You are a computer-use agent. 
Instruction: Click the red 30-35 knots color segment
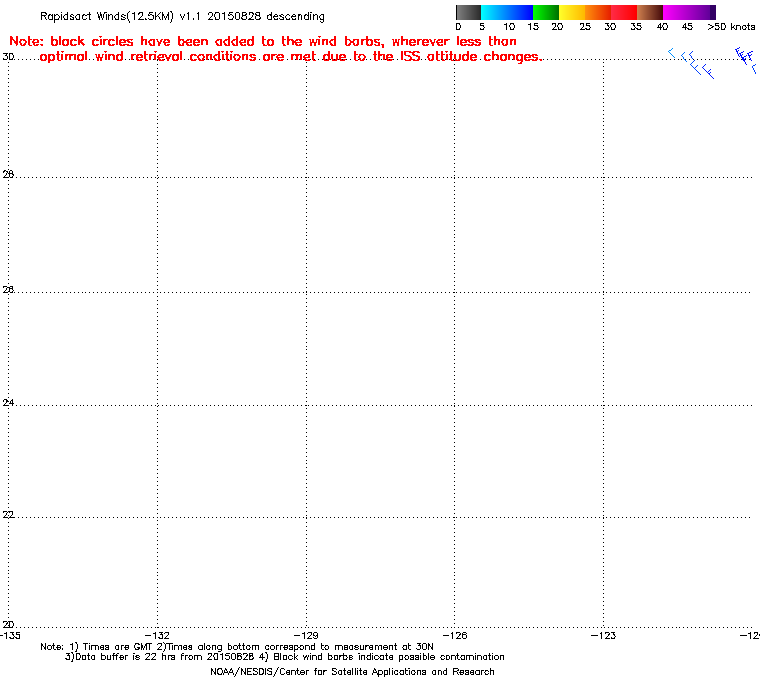pos(624,12)
